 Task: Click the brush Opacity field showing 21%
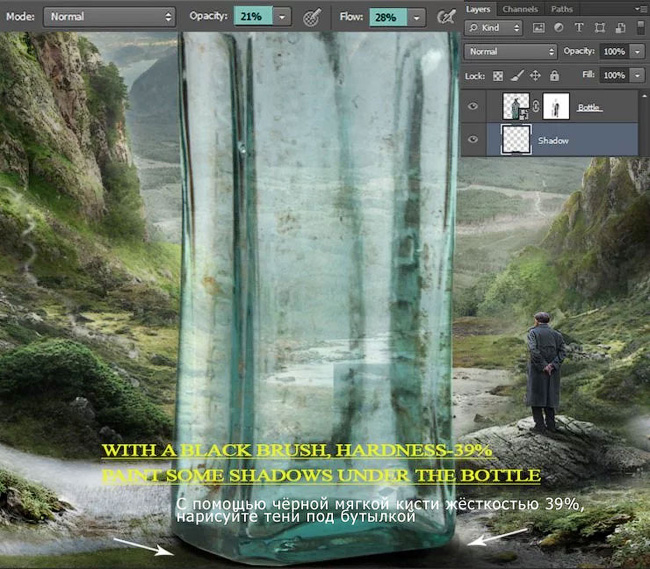(253, 17)
